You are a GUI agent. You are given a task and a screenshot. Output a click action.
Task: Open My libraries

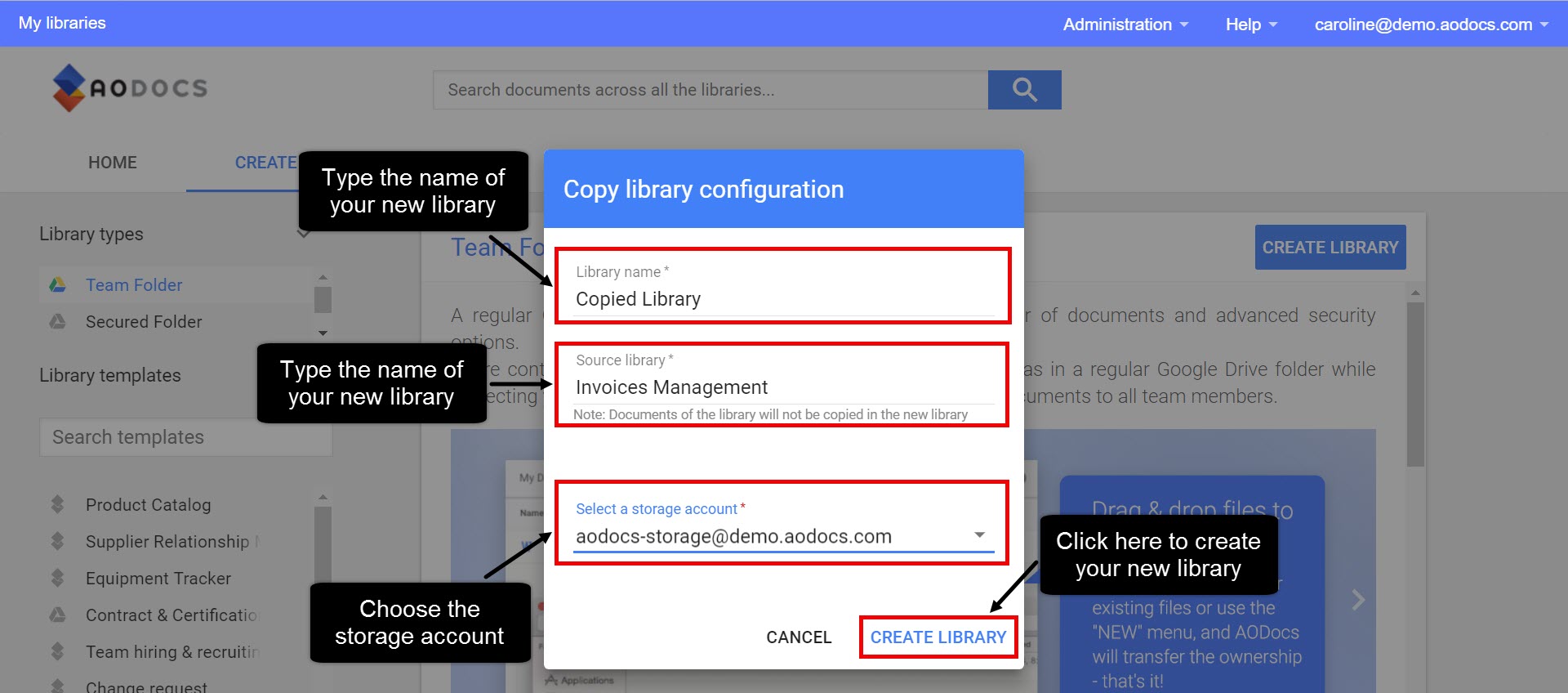(62, 23)
